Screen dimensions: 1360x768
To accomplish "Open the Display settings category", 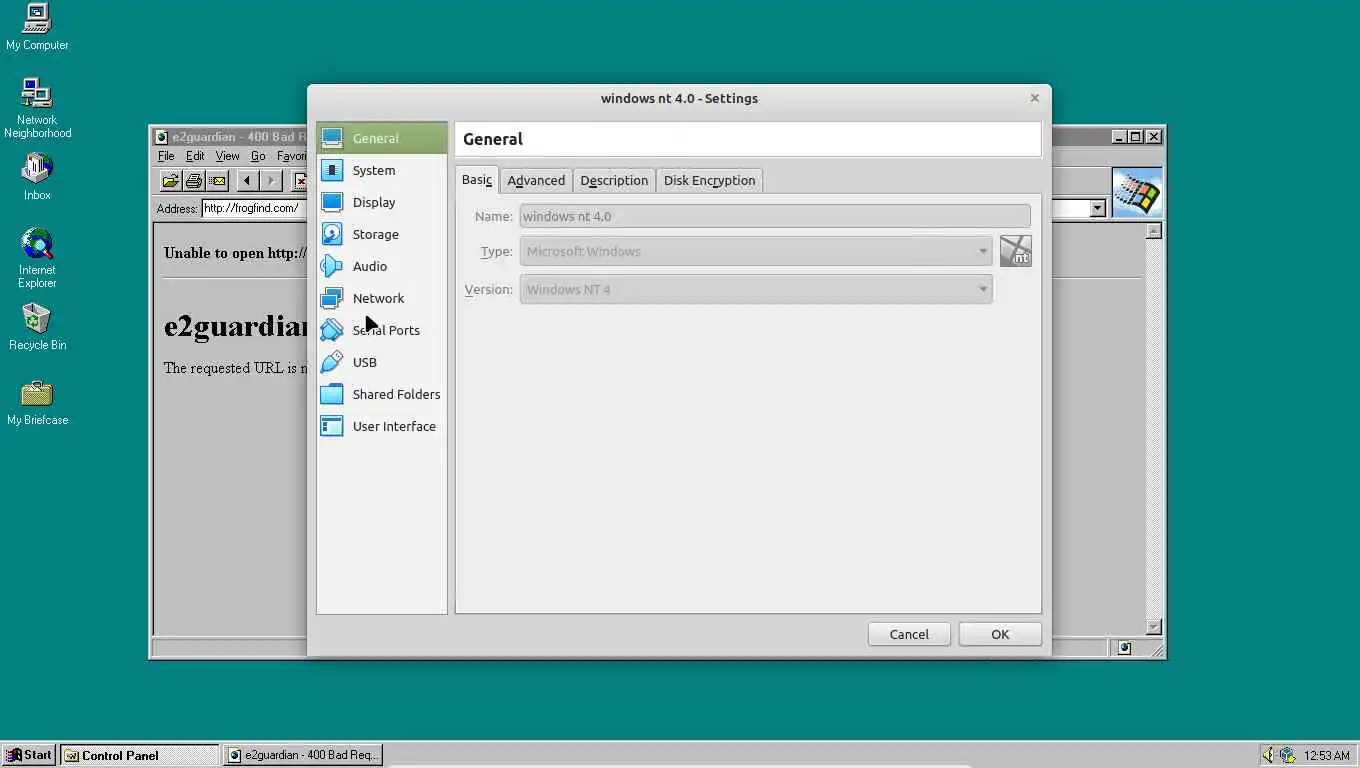I will (382, 202).
